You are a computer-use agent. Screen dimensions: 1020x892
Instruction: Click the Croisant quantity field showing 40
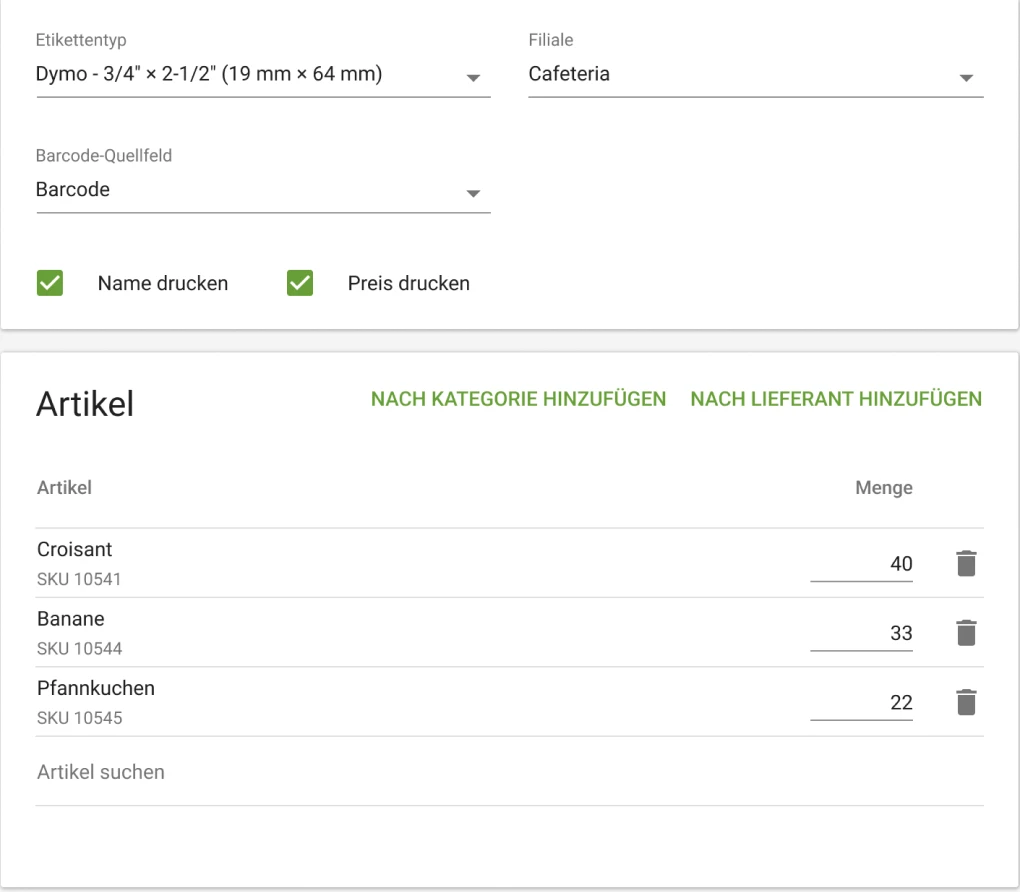tap(862, 564)
